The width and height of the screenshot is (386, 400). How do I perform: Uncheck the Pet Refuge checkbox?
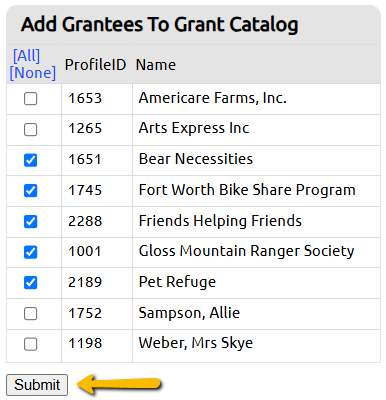30,283
